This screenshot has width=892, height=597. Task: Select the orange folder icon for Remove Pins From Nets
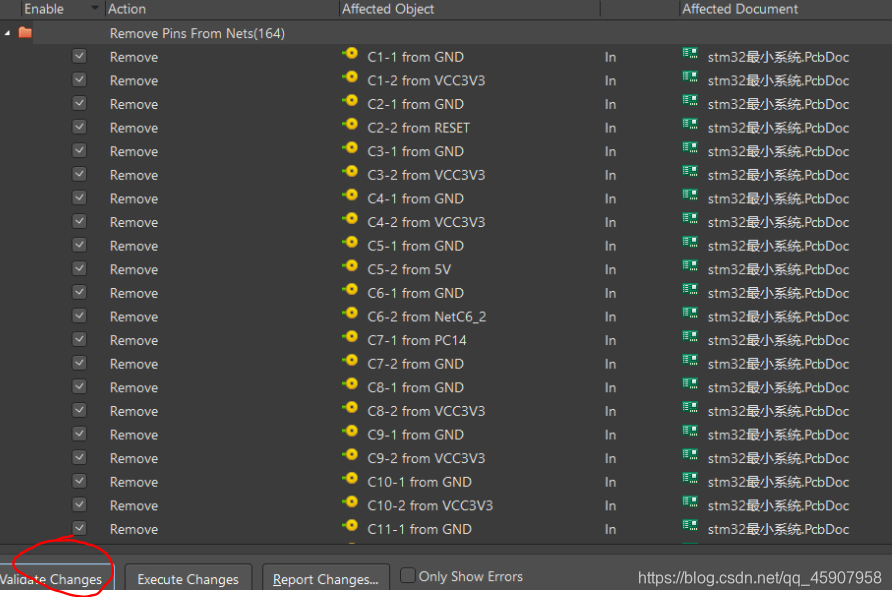(x=25, y=32)
